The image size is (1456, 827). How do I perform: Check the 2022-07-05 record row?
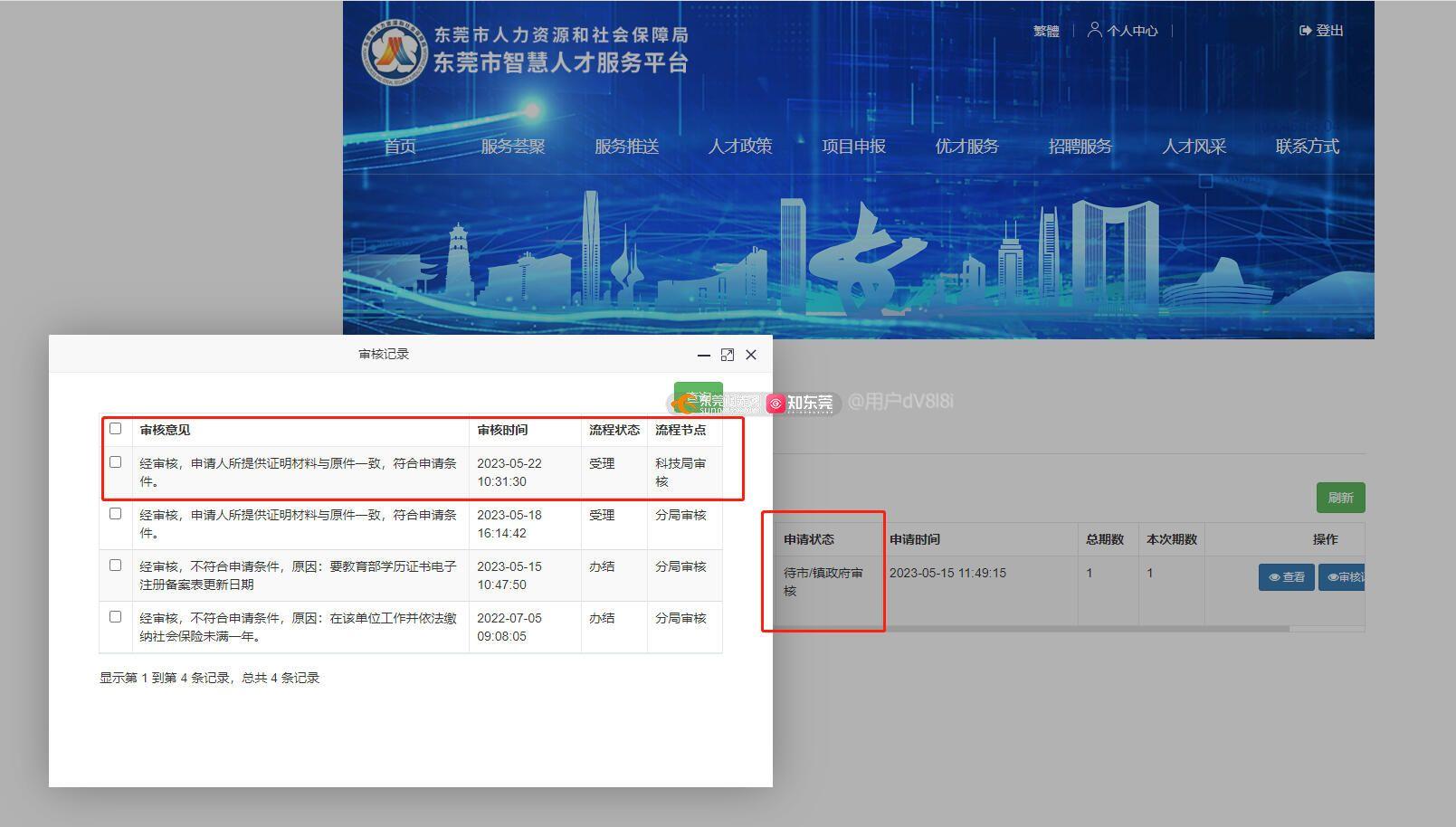(115, 617)
